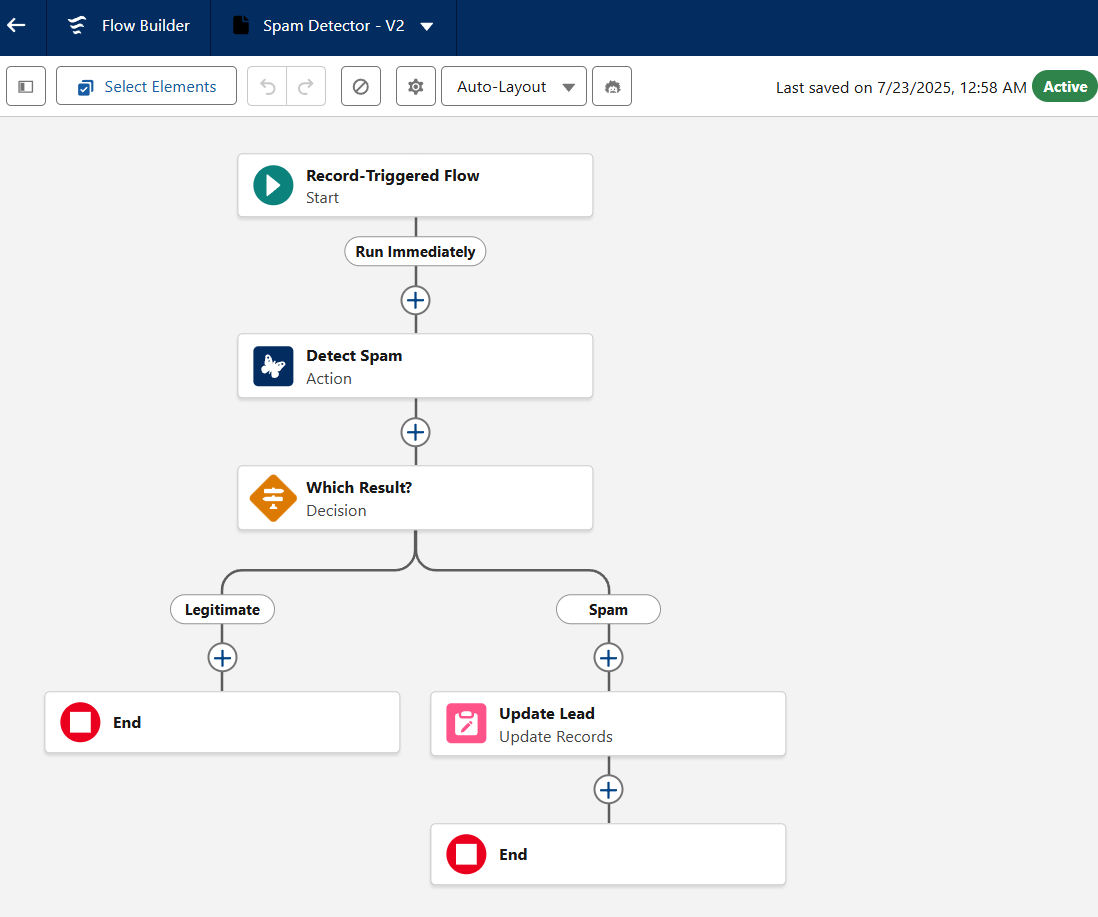Add element under Legitimate branch
Image resolution: width=1098 pixels, height=917 pixels.
(222, 658)
